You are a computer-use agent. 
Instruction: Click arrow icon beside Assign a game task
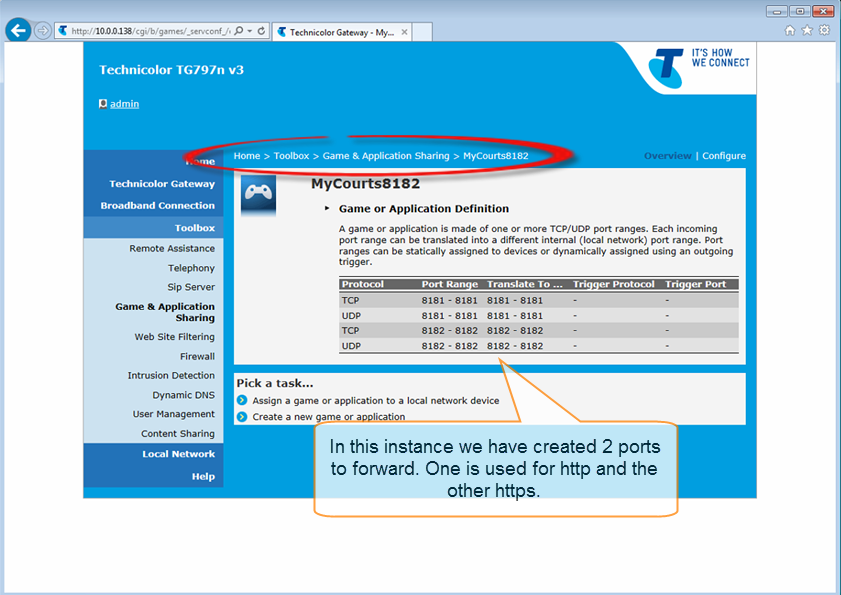point(242,400)
